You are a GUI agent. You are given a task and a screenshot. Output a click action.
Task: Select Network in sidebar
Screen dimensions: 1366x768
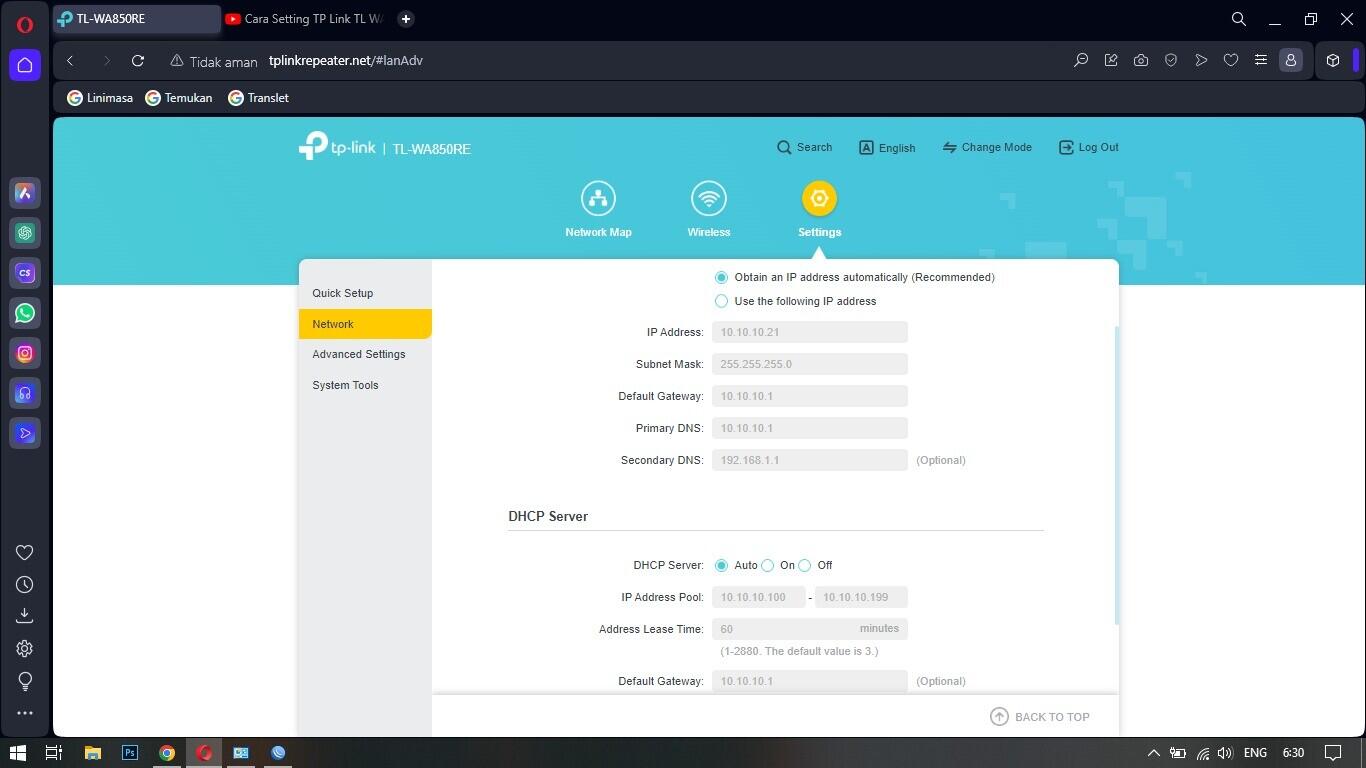coord(365,324)
